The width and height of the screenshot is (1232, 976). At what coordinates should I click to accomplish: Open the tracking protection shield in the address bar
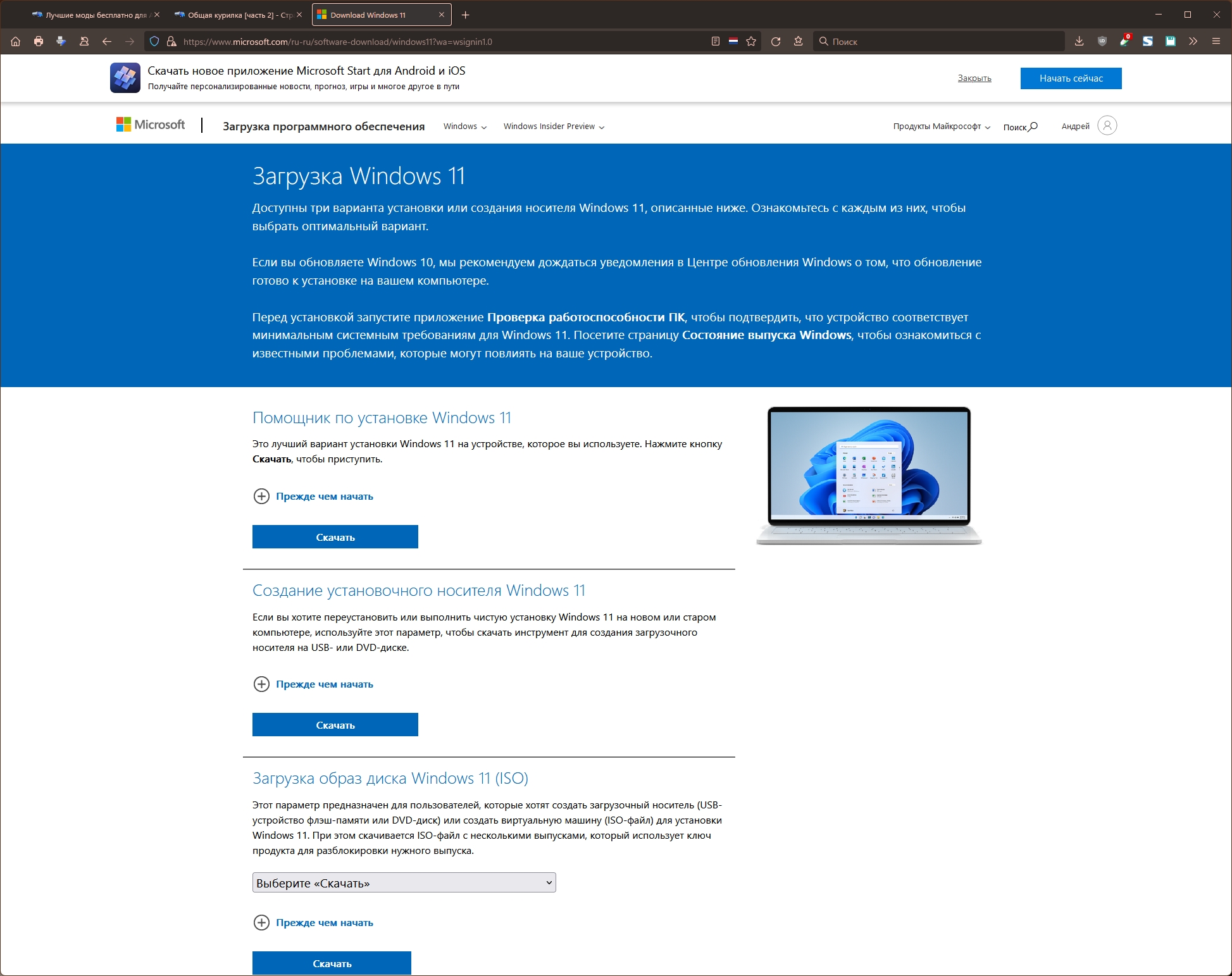(154, 41)
